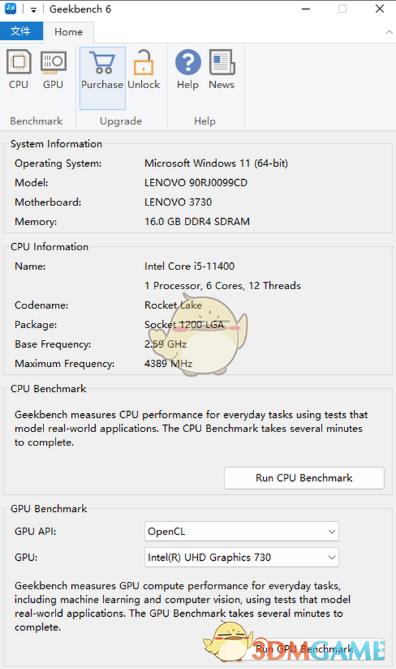396x669 pixels.
Task: Select the text Microsoft Windows 11 (64-bit)
Action: pyautogui.click(x=216, y=163)
